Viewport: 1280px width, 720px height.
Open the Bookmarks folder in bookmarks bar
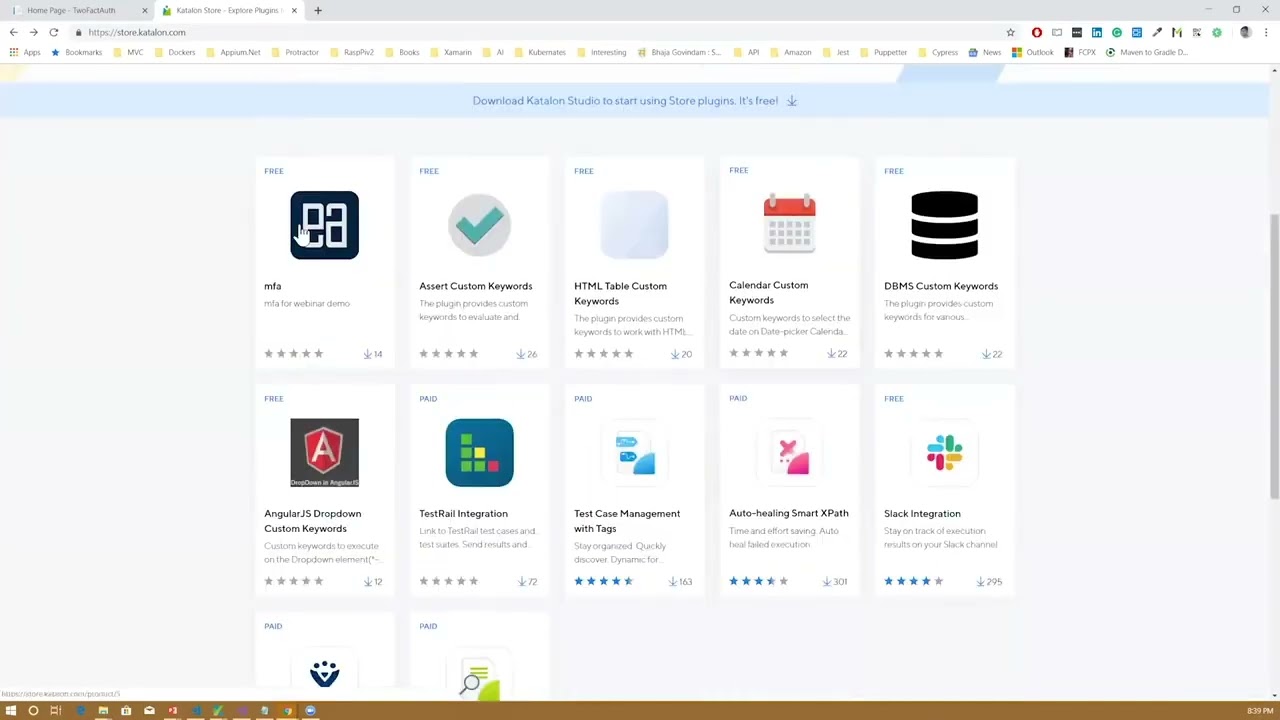click(x=77, y=52)
